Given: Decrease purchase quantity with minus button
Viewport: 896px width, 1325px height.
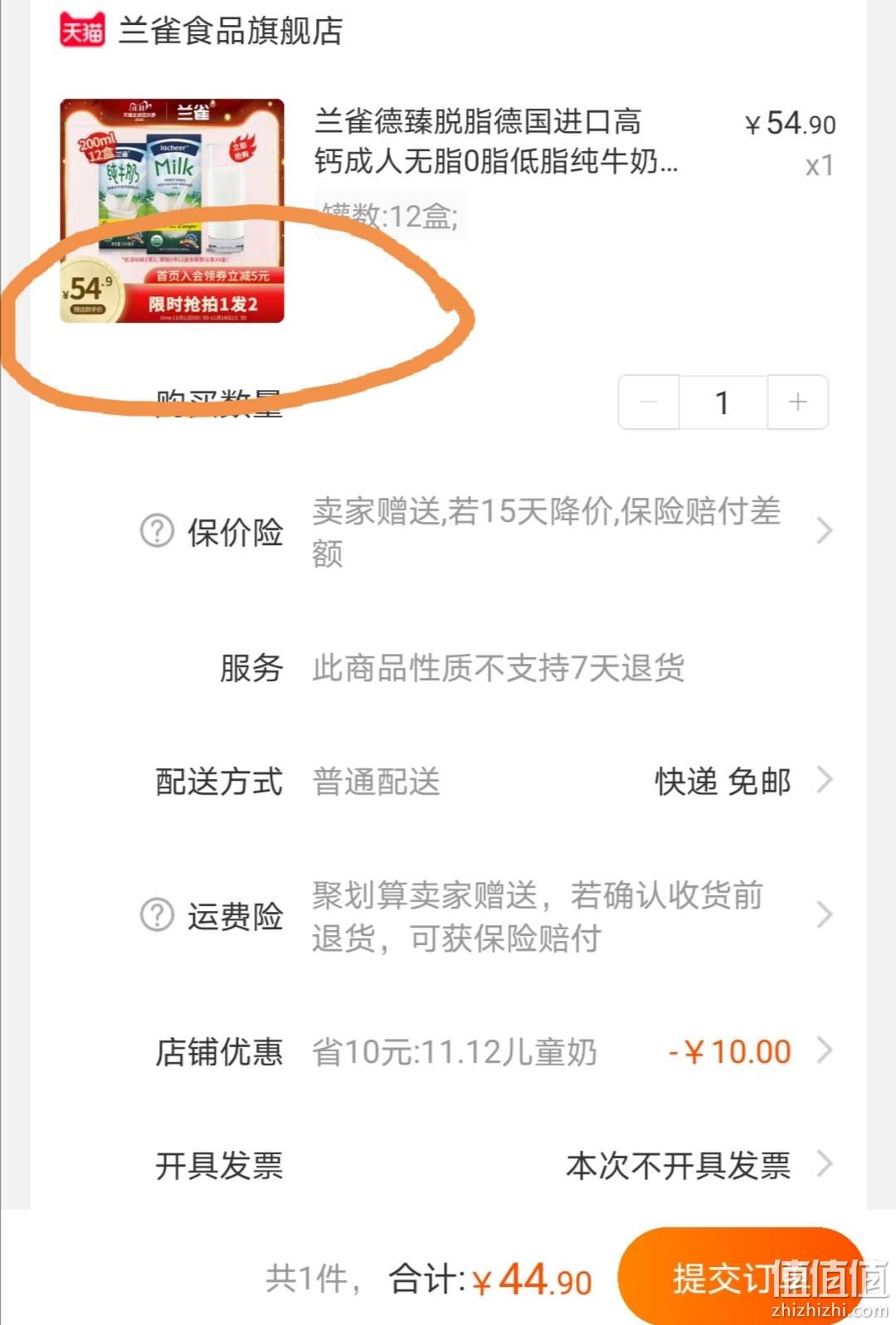Looking at the screenshot, I should (649, 402).
